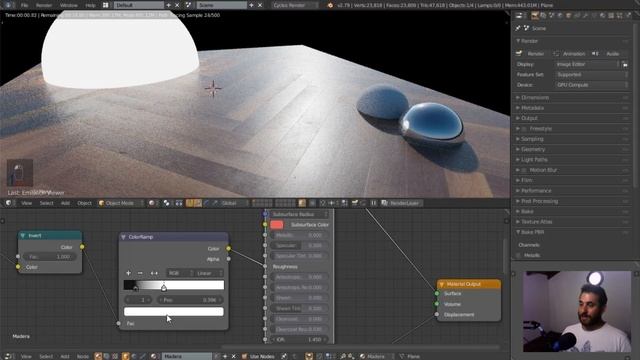The height and width of the screenshot is (360, 640).
Task: Click the Material Output Surface socket
Action: pyautogui.click(x=437, y=293)
